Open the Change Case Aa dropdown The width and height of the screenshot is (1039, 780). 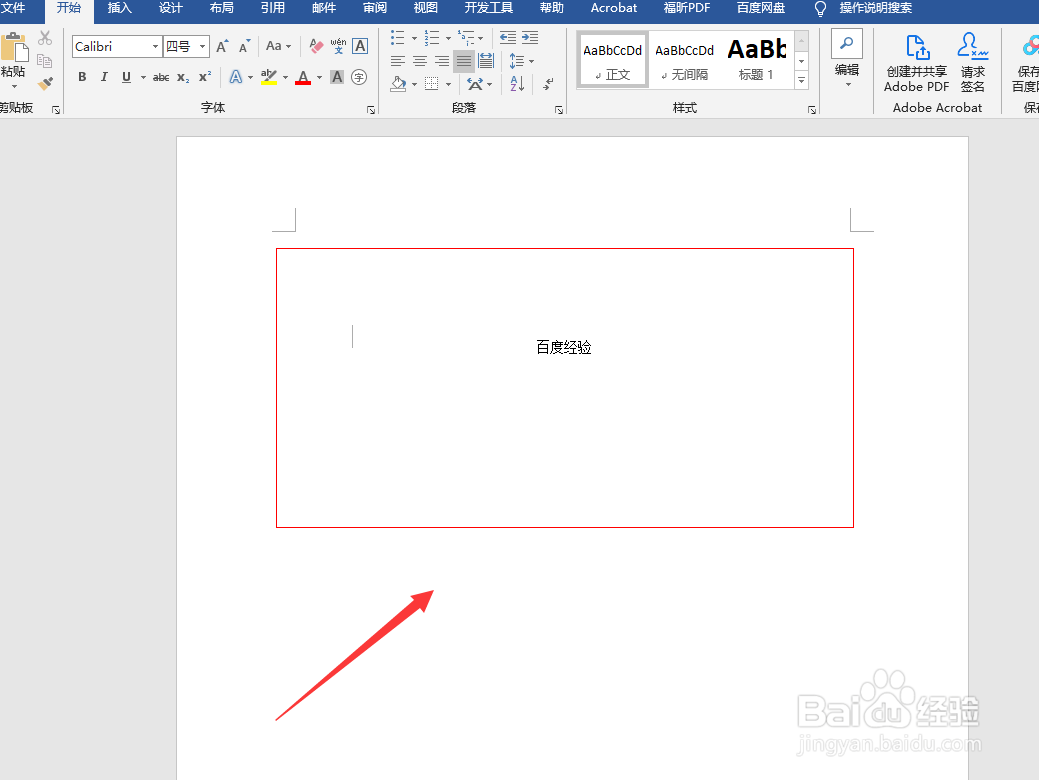[x=278, y=46]
